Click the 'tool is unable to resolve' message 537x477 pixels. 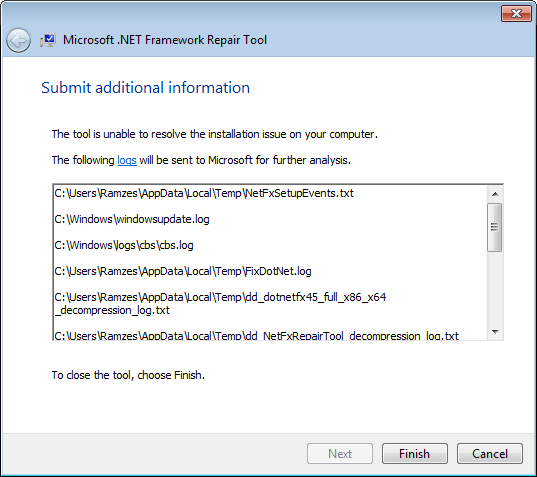click(215, 134)
